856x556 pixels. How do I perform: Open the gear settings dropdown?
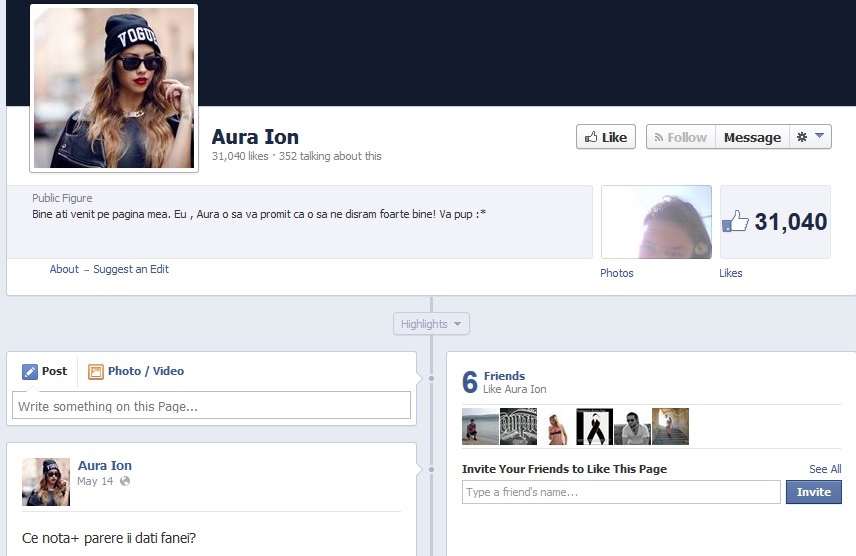pos(810,137)
